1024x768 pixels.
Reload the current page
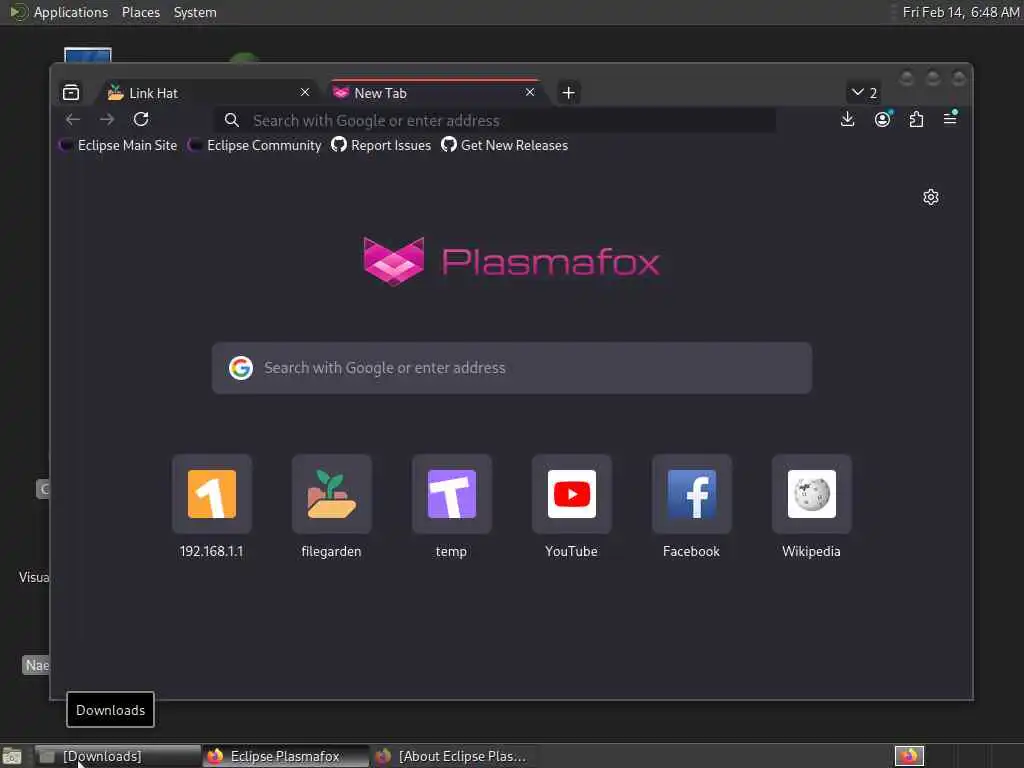[x=141, y=120]
